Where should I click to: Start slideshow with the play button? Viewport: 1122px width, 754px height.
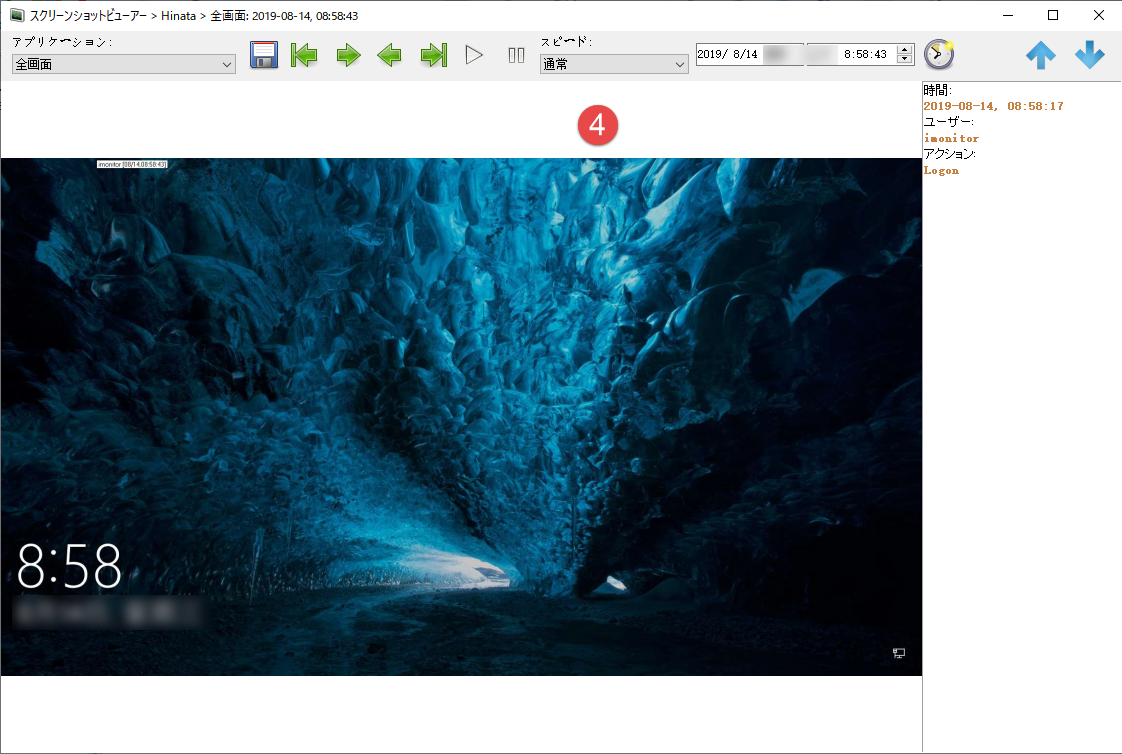coord(474,55)
